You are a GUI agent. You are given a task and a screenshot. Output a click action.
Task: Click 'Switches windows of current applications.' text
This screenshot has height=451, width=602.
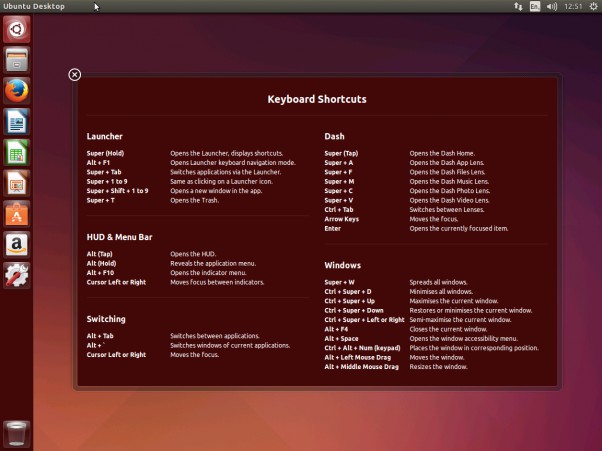click(x=230, y=345)
